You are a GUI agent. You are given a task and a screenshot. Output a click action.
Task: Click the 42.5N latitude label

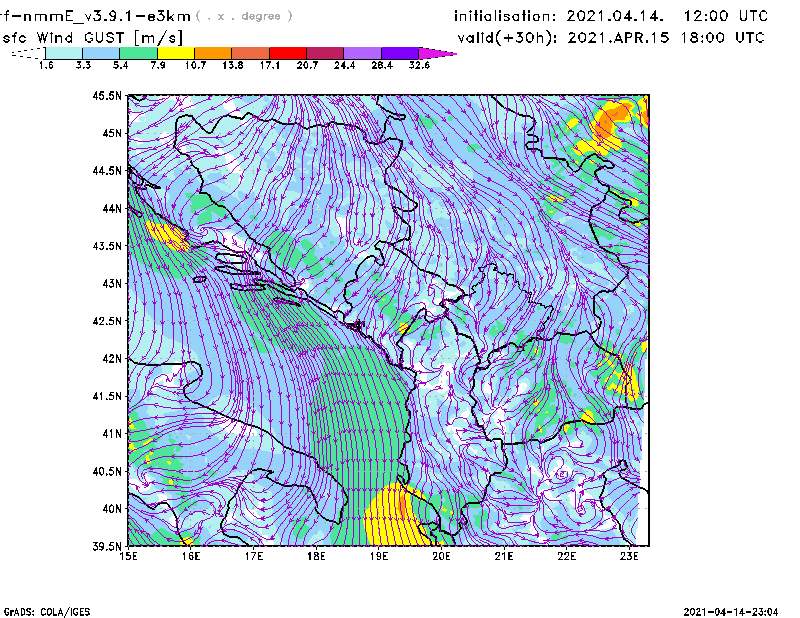pyautogui.click(x=107, y=321)
